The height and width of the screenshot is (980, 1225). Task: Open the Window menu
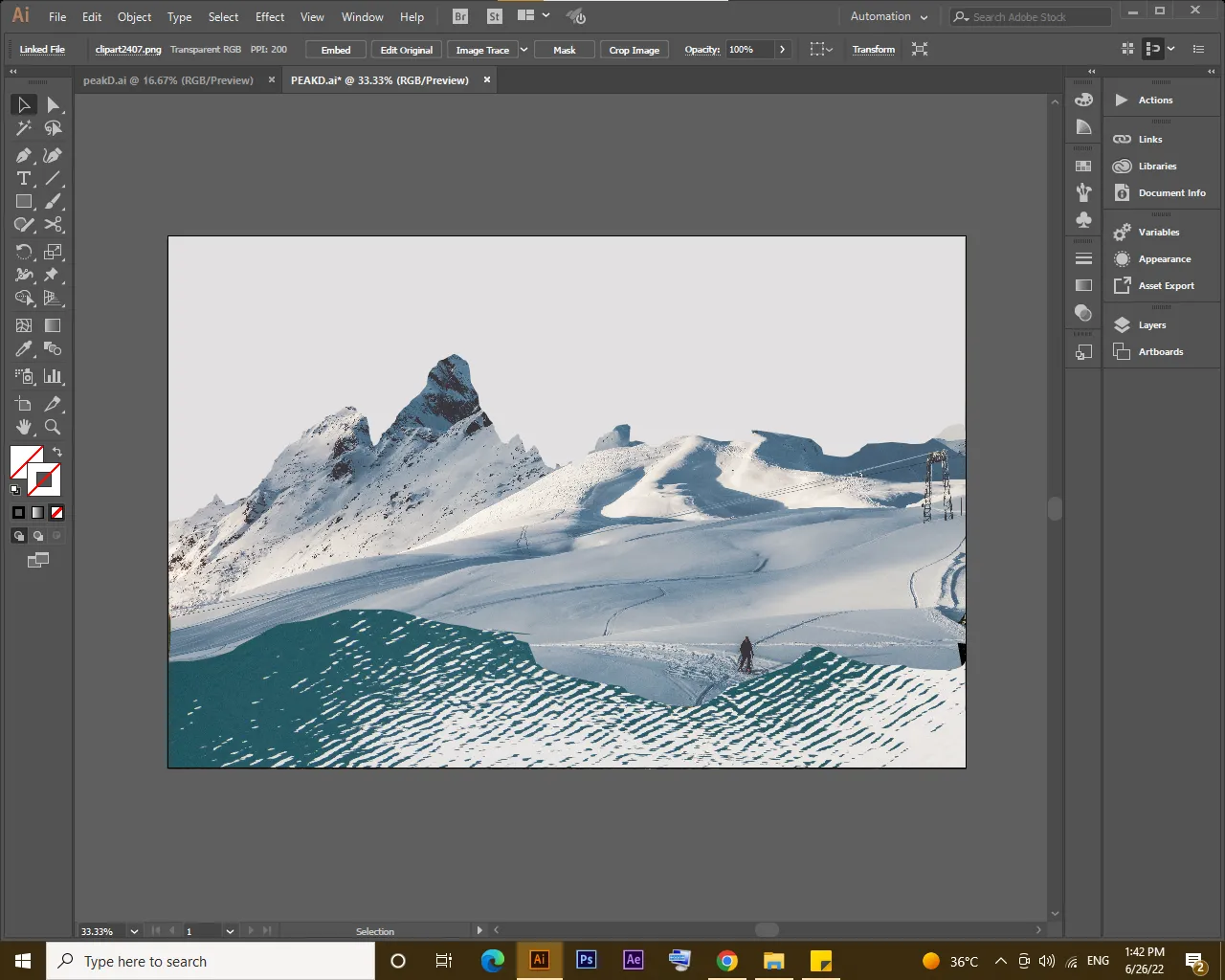pos(363,17)
